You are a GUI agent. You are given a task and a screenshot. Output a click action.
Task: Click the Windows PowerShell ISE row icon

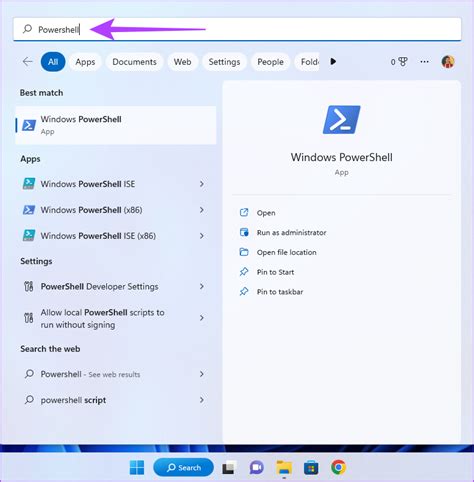coord(29,184)
